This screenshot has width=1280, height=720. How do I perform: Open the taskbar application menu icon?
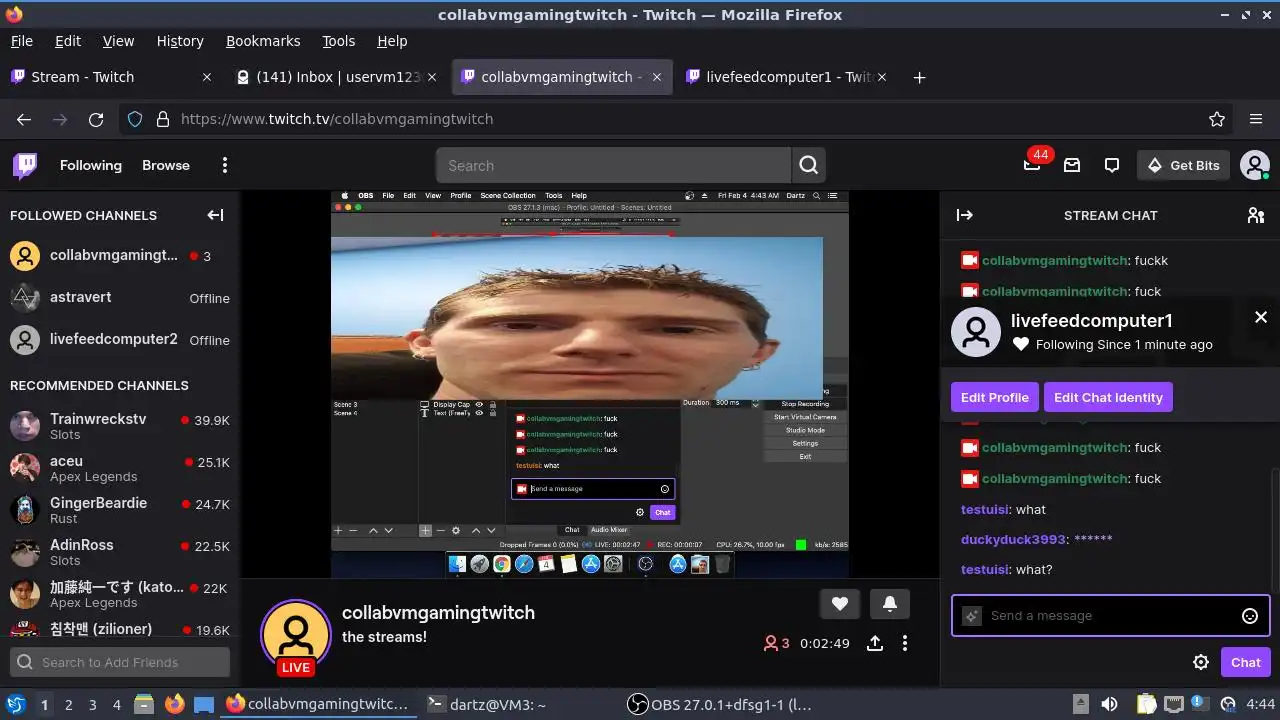15,704
